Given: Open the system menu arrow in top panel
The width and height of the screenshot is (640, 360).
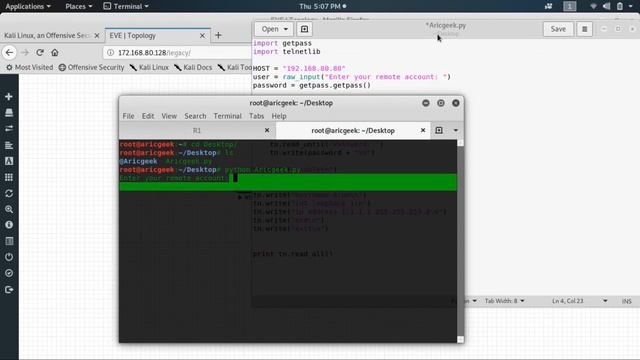Looking at the screenshot, I should [631, 6].
